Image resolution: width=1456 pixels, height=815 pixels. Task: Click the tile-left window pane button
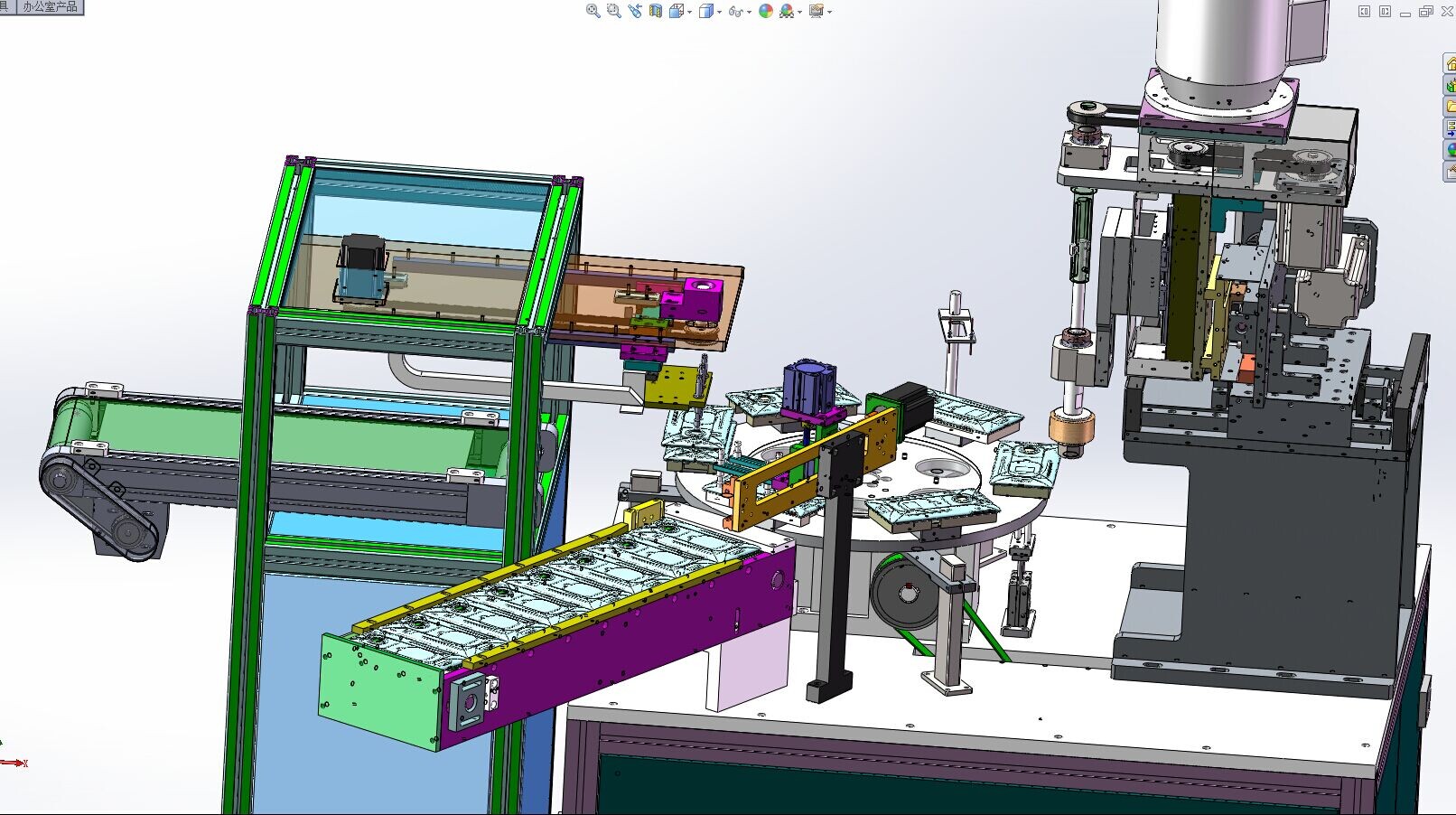pyautogui.click(x=1364, y=11)
